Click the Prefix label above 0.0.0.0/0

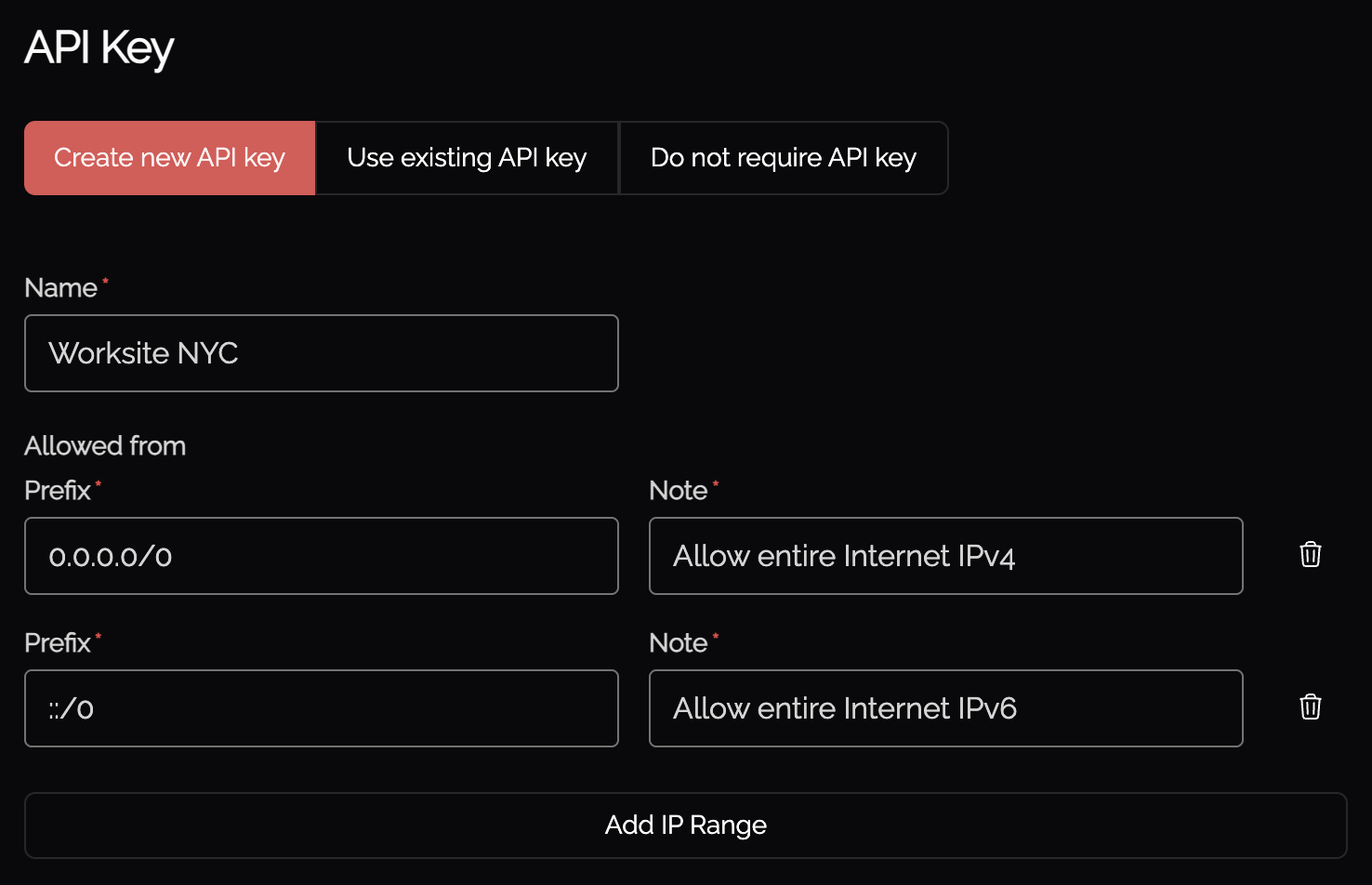pyautogui.click(x=58, y=491)
